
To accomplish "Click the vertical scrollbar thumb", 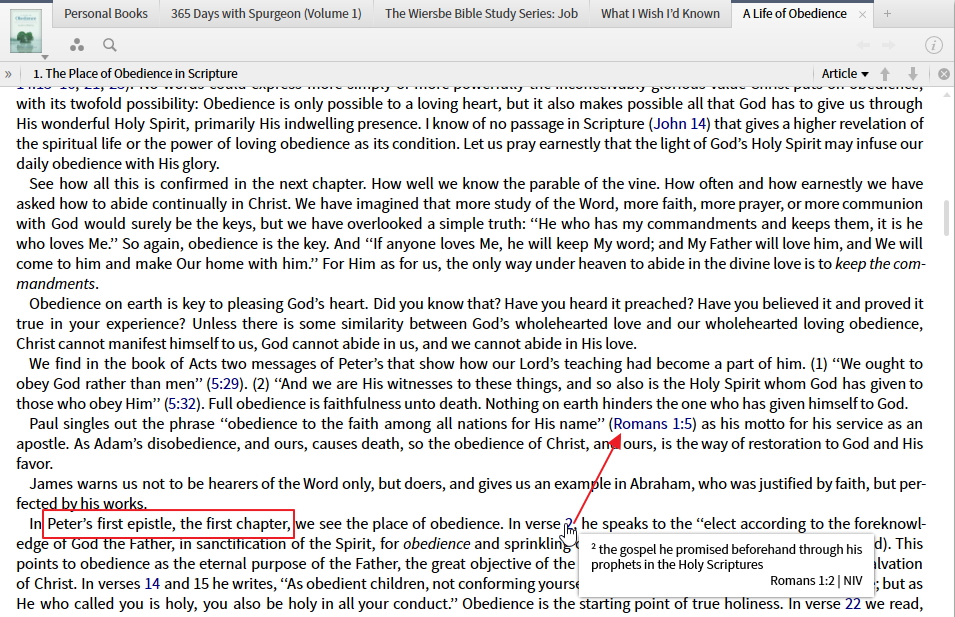I will click(946, 217).
